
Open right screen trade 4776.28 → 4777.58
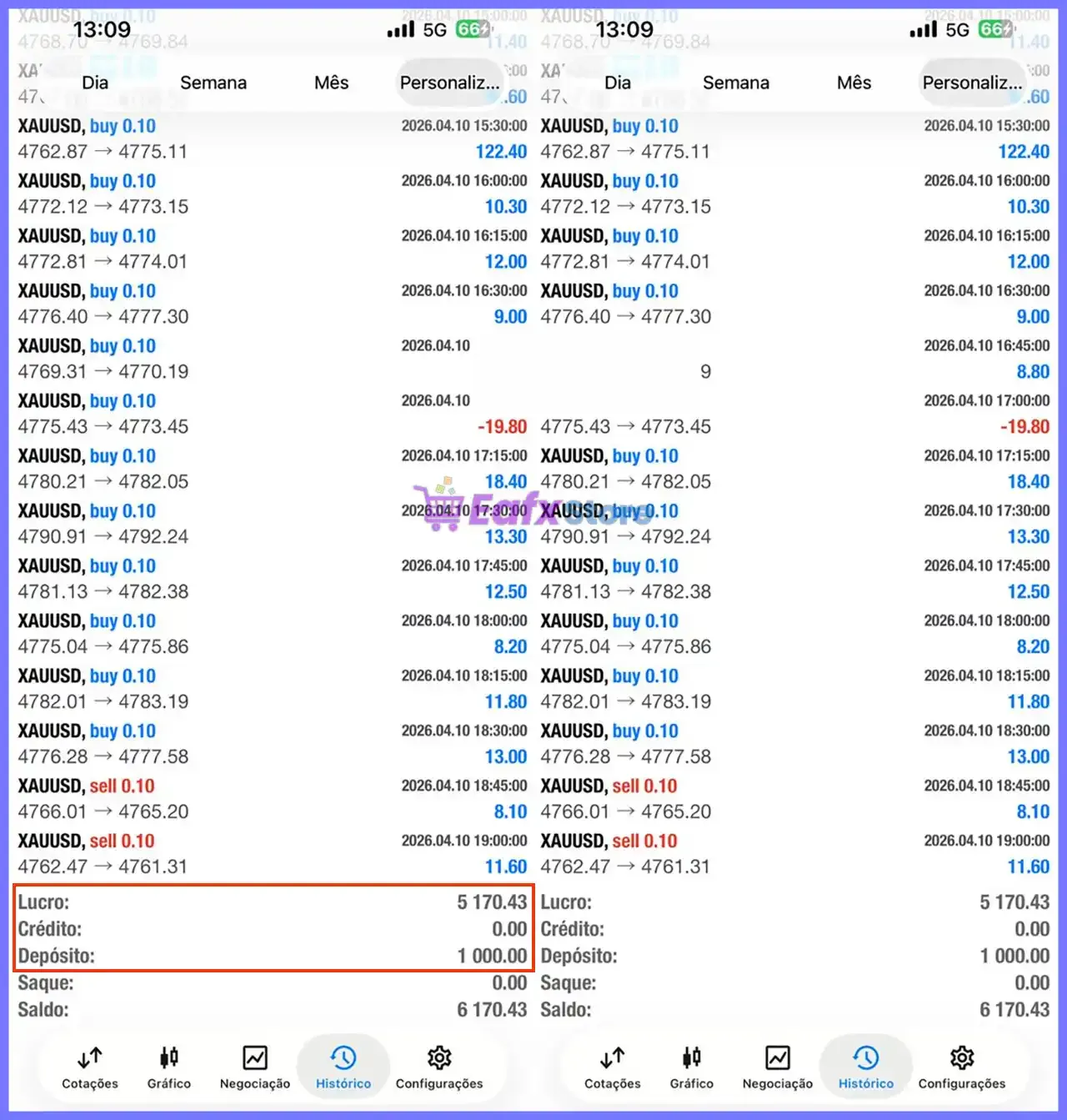[626, 757]
